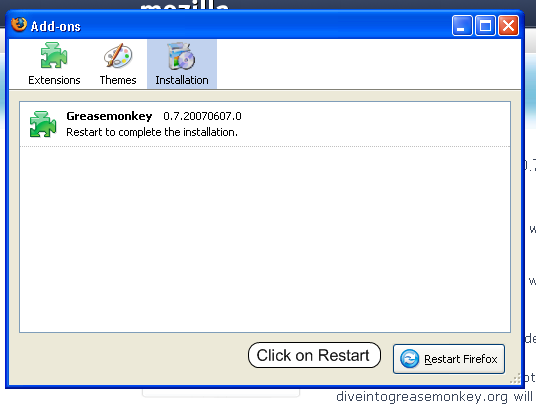
Task: Click diveintogreasemonkey.org text in background page
Action: 422,397
